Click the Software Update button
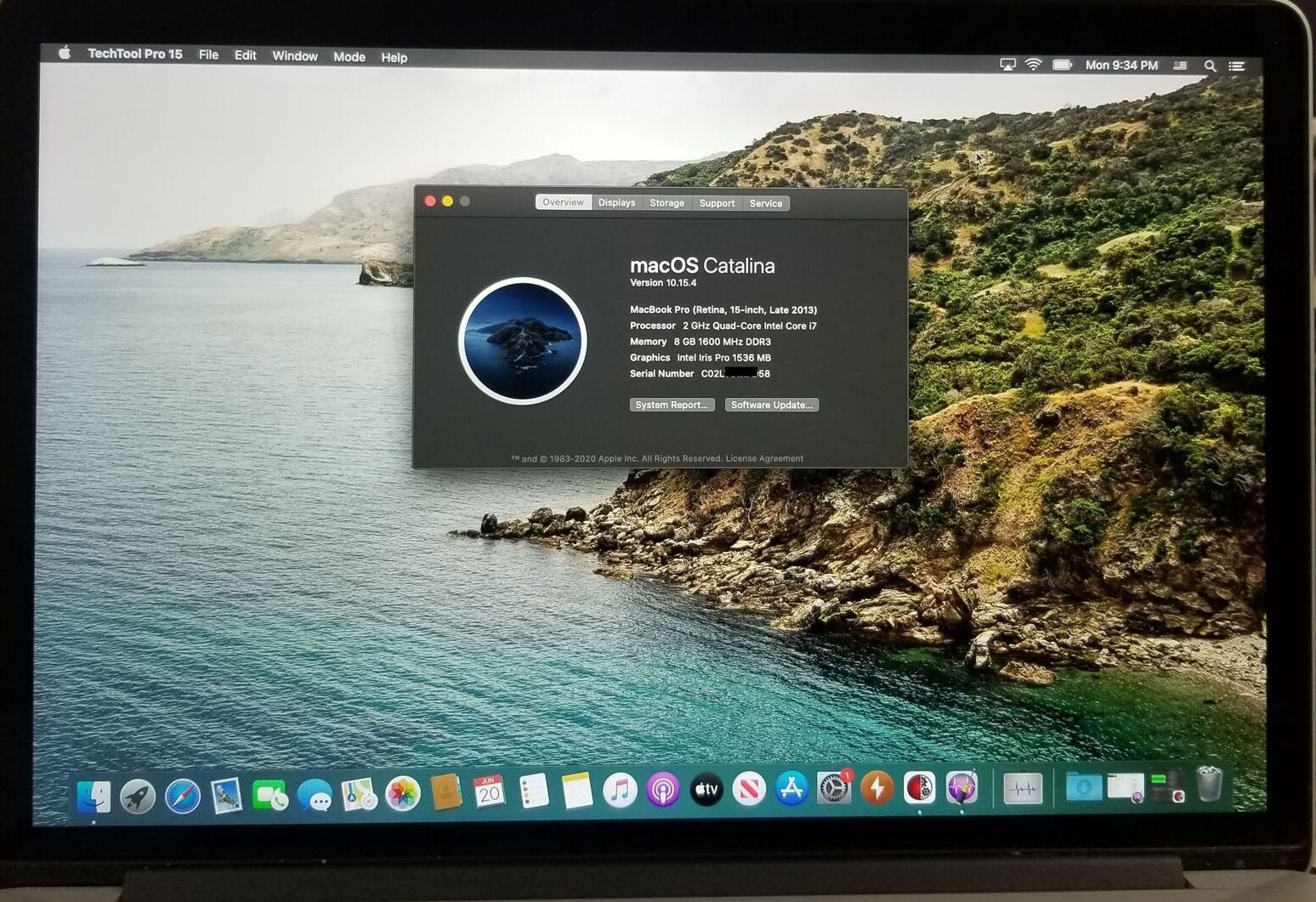The width and height of the screenshot is (1316, 902). 771,405
